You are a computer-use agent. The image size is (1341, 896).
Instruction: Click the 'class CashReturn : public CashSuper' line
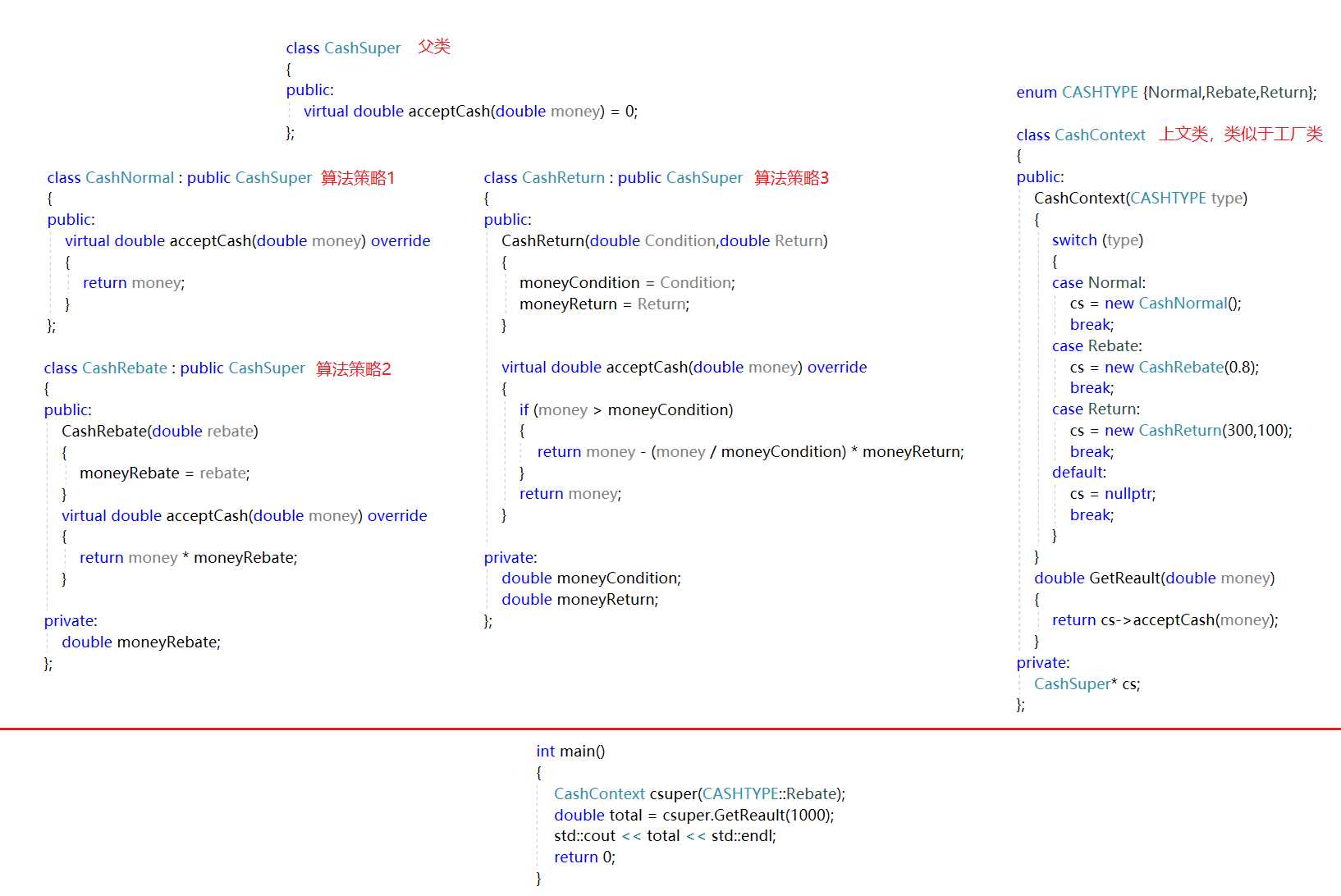[613, 177]
